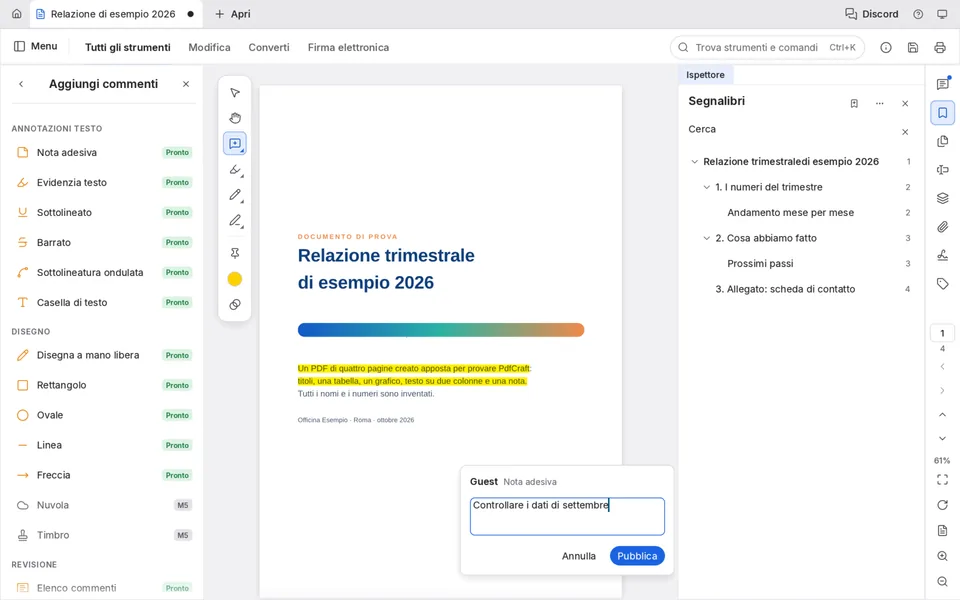This screenshot has height=600, width=960.
Task: Click the current page number box
Action: coord(942,333)
